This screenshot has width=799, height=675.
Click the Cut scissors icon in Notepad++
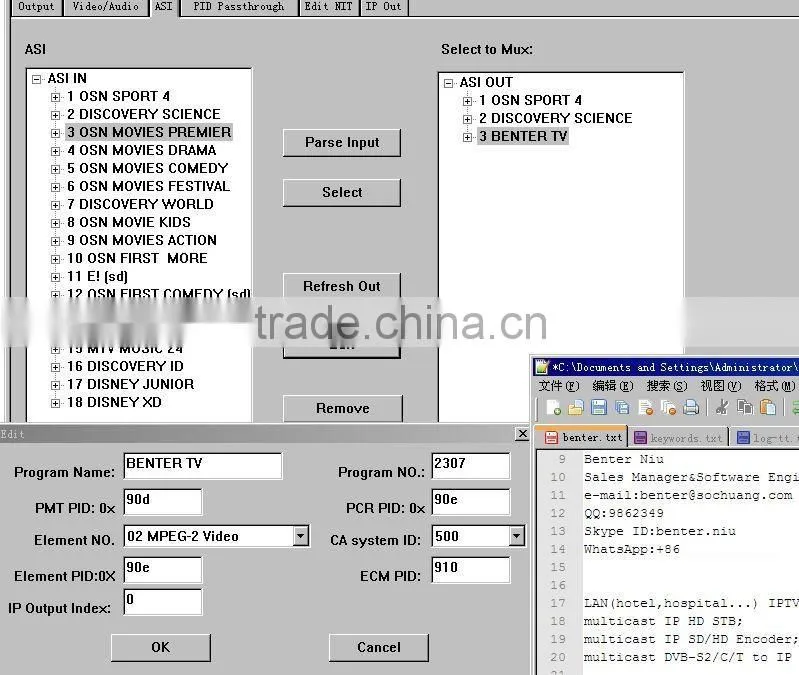point(722,408)
